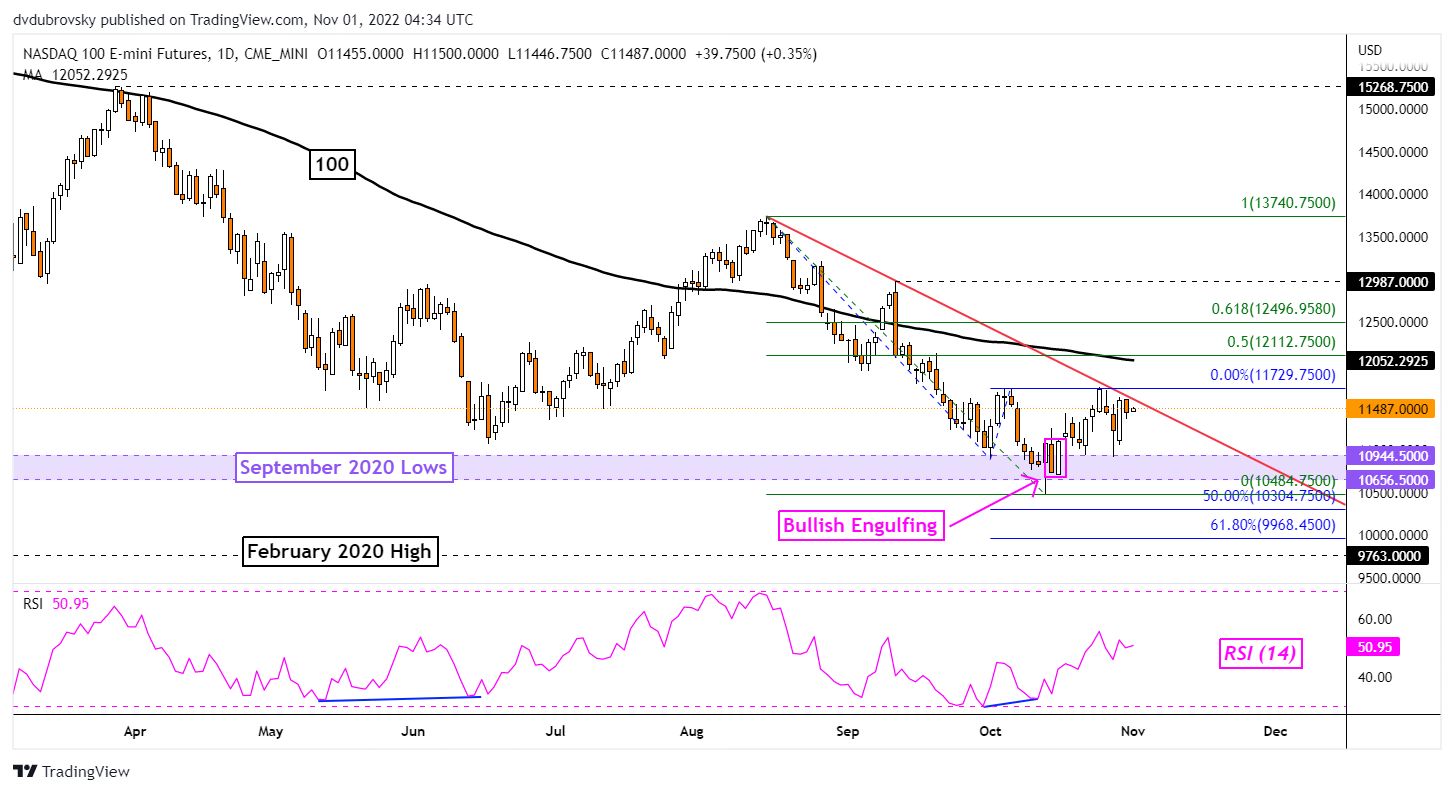
Task: Click the USD currency label on price axis
Action: tap(1371, 50)
